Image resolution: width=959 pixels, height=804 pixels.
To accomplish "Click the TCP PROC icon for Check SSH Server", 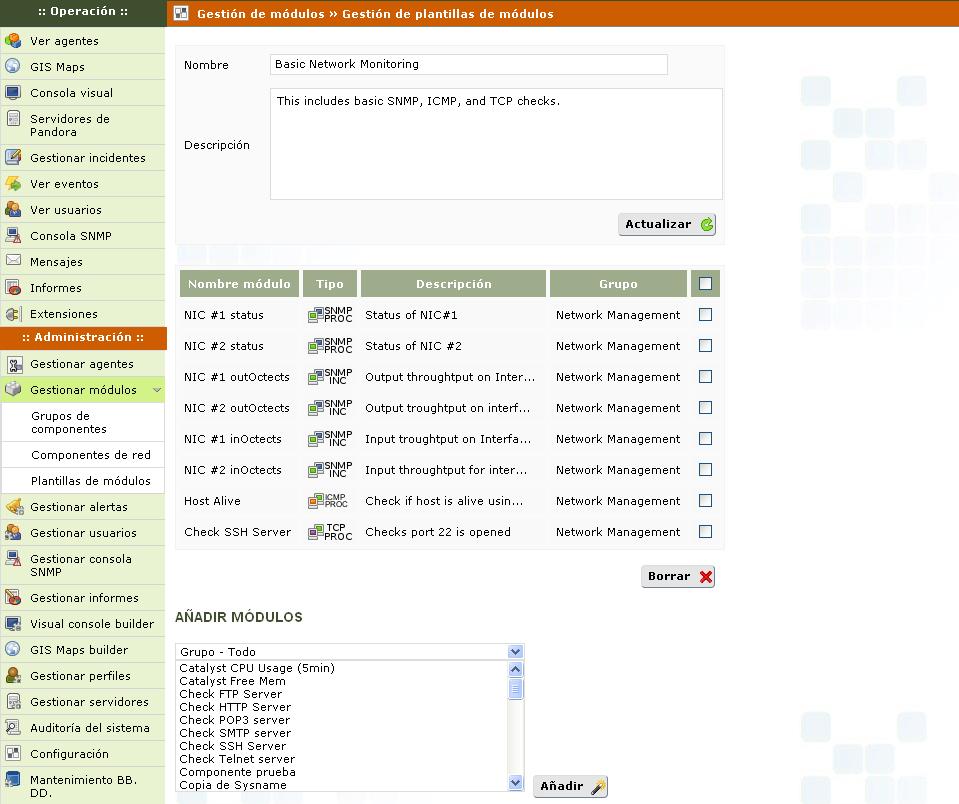I will 330,532.
